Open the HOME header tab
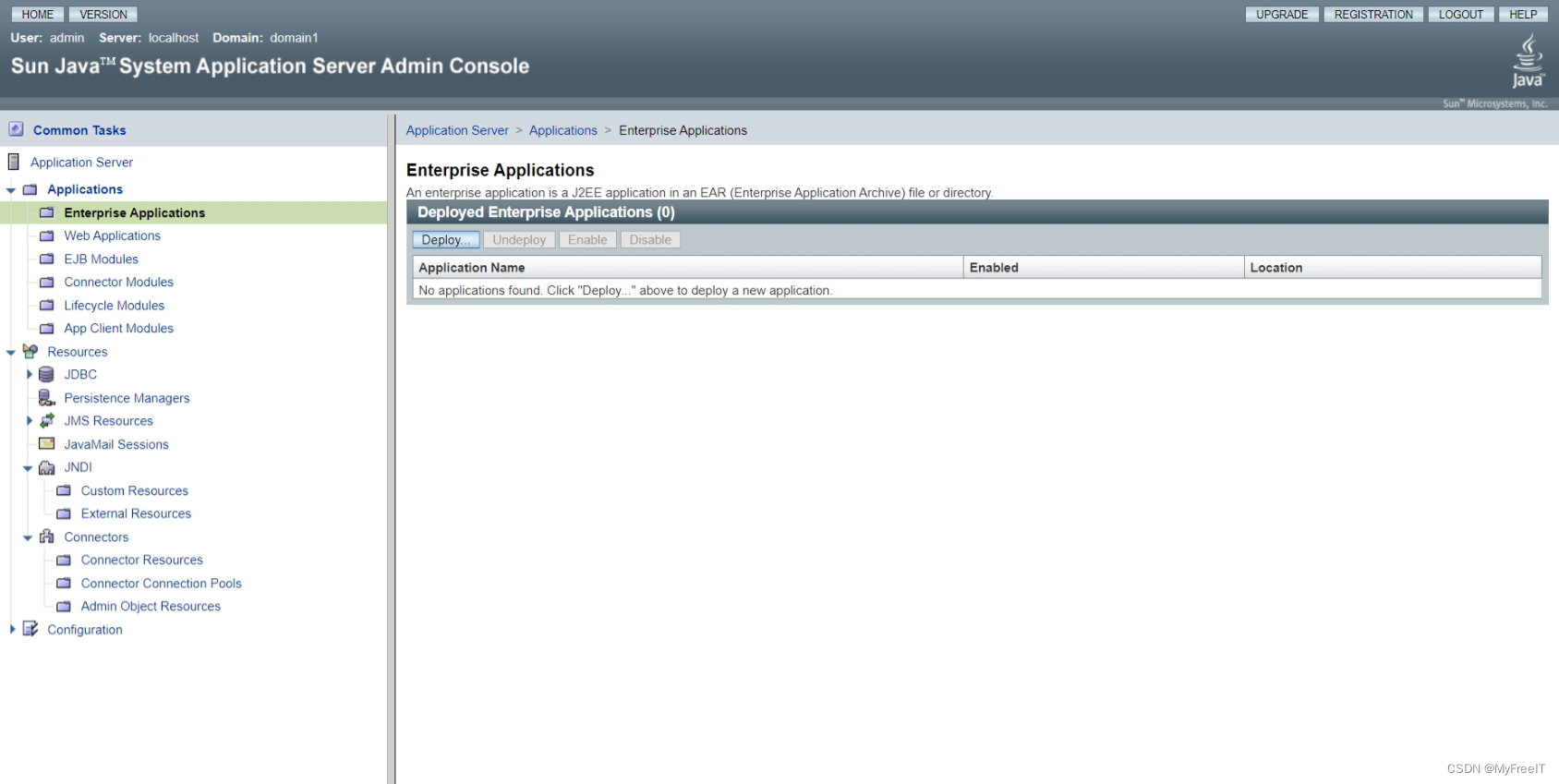Screen dimensions: 1559x784 click(38, 15)
